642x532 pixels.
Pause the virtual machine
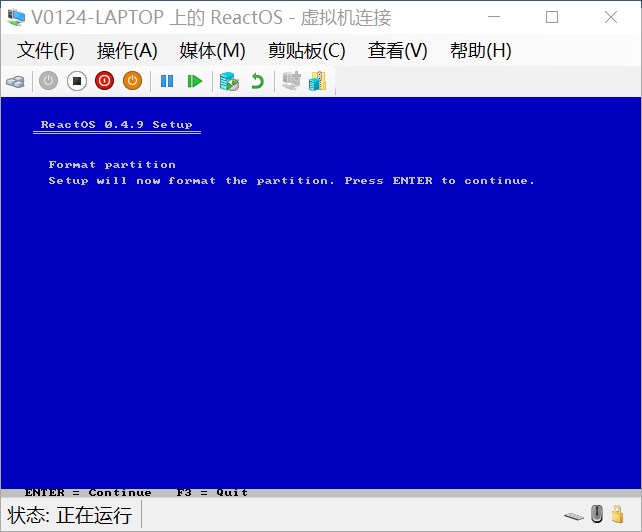coord(167,81)
